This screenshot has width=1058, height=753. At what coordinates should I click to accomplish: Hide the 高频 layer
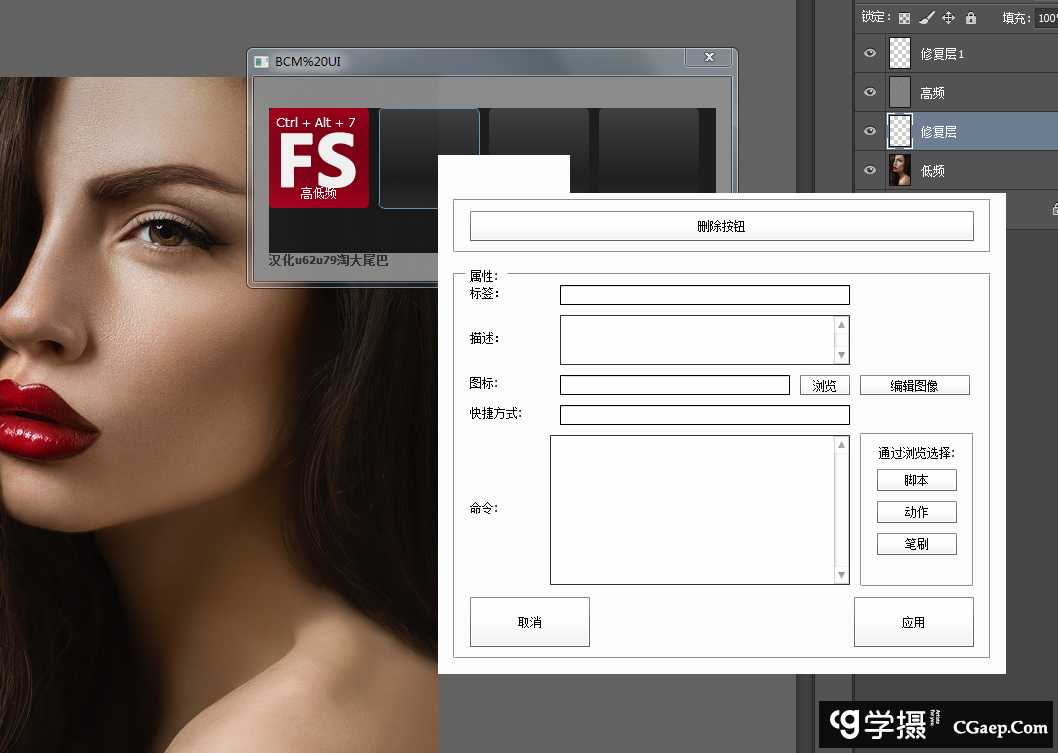(869, 92)
